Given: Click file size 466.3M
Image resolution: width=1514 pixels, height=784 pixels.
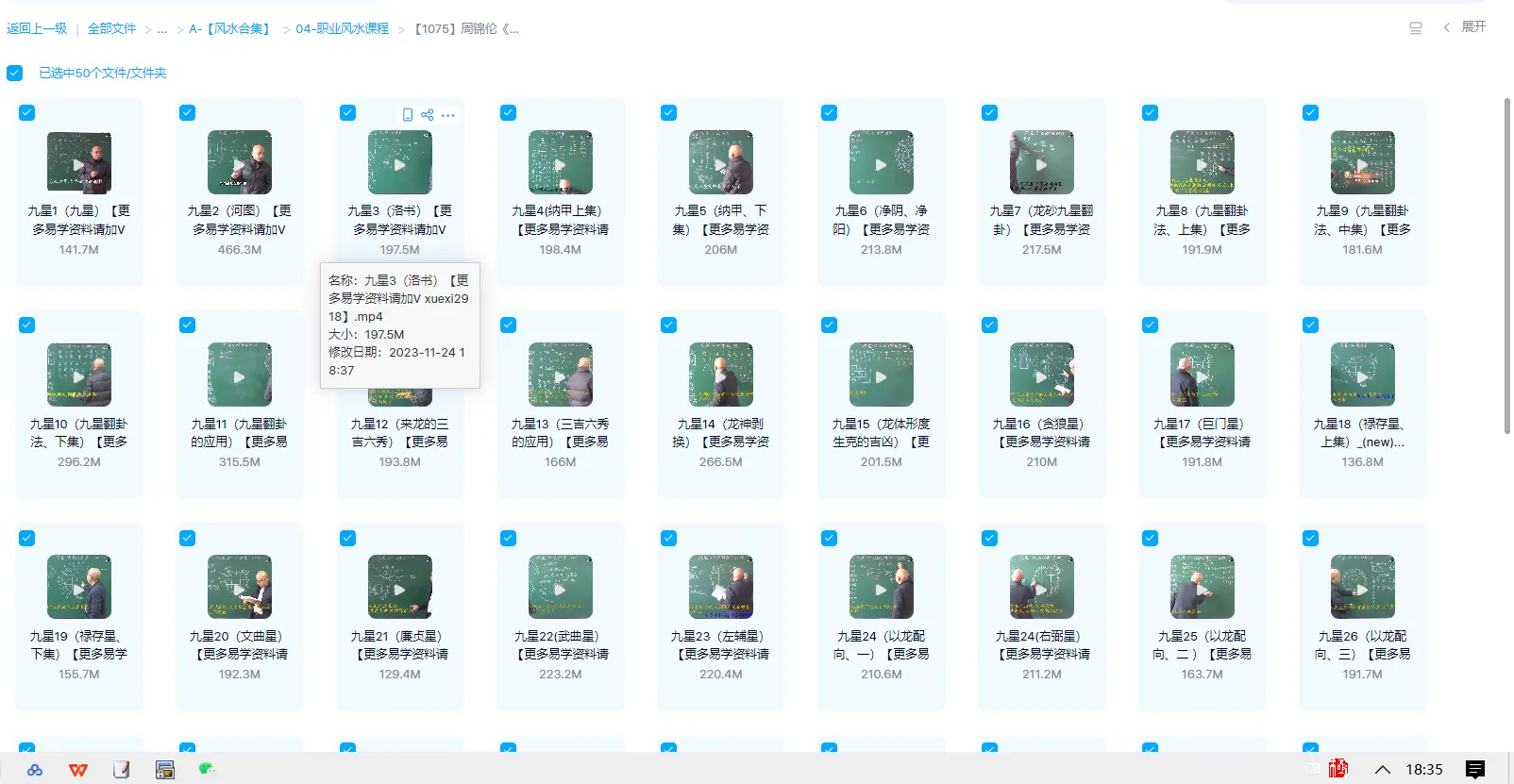Looking at the screenshot, I should point(240,250).
